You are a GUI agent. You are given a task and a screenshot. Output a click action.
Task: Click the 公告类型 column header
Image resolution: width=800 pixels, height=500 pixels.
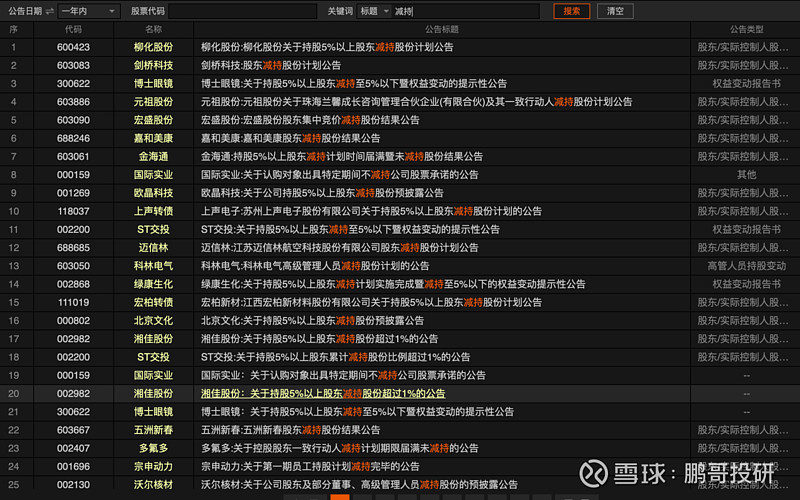tap(746, 30)
